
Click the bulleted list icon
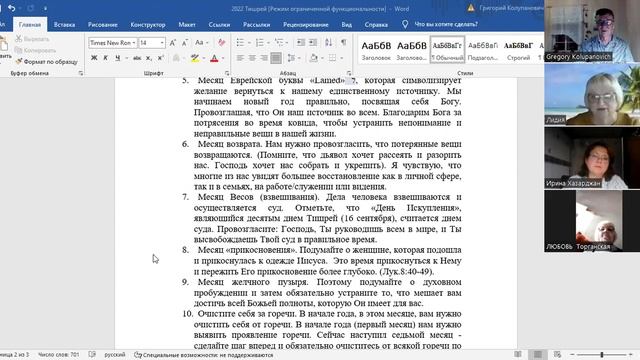(x=240, y=42)
